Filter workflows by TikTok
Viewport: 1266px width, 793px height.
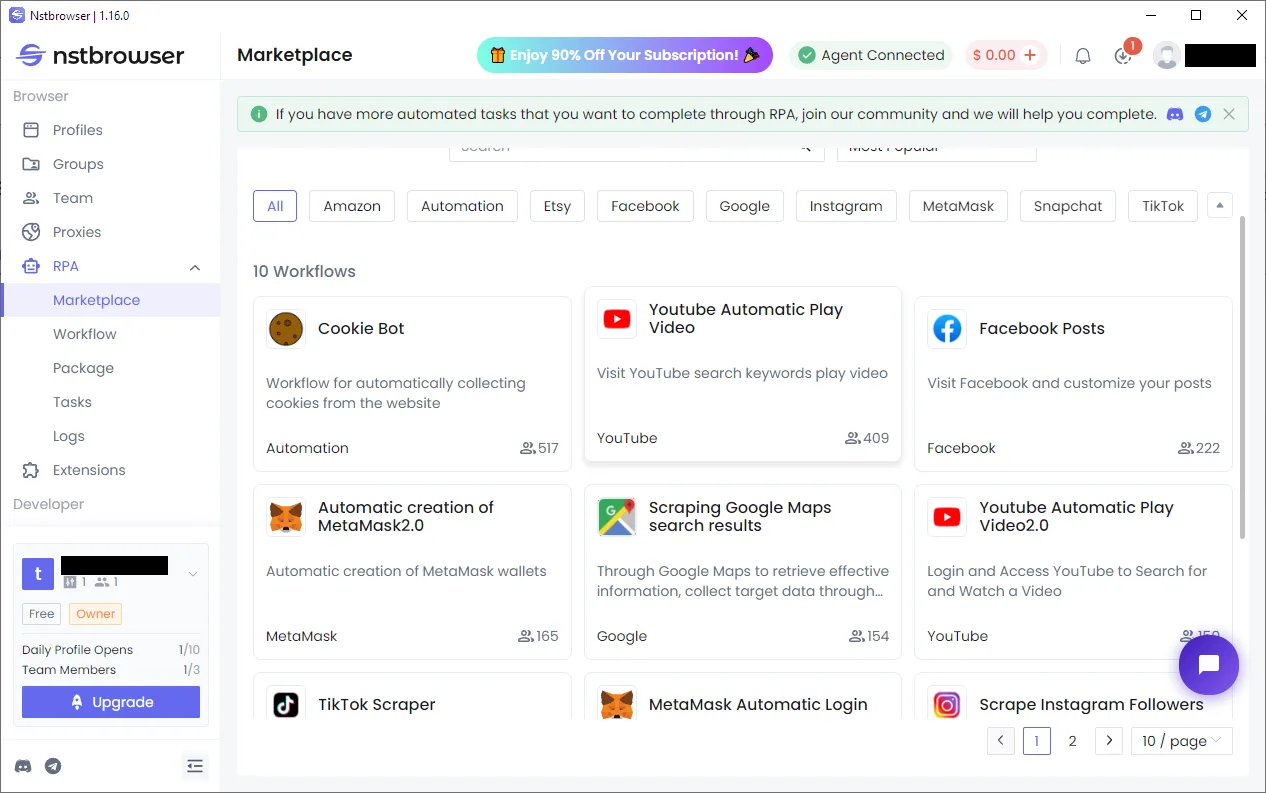point(1163,206)
